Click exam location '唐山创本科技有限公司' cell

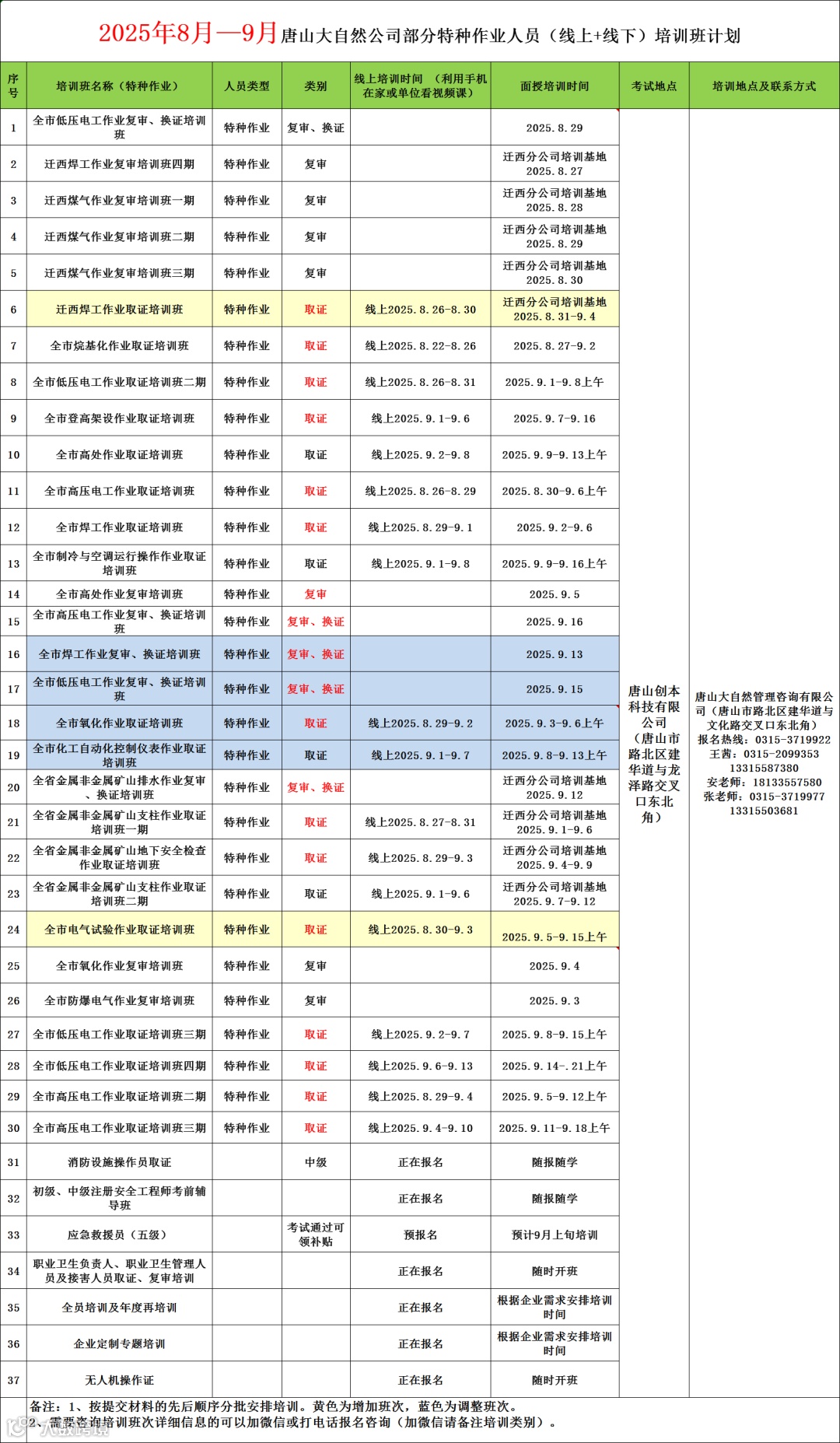654,753
